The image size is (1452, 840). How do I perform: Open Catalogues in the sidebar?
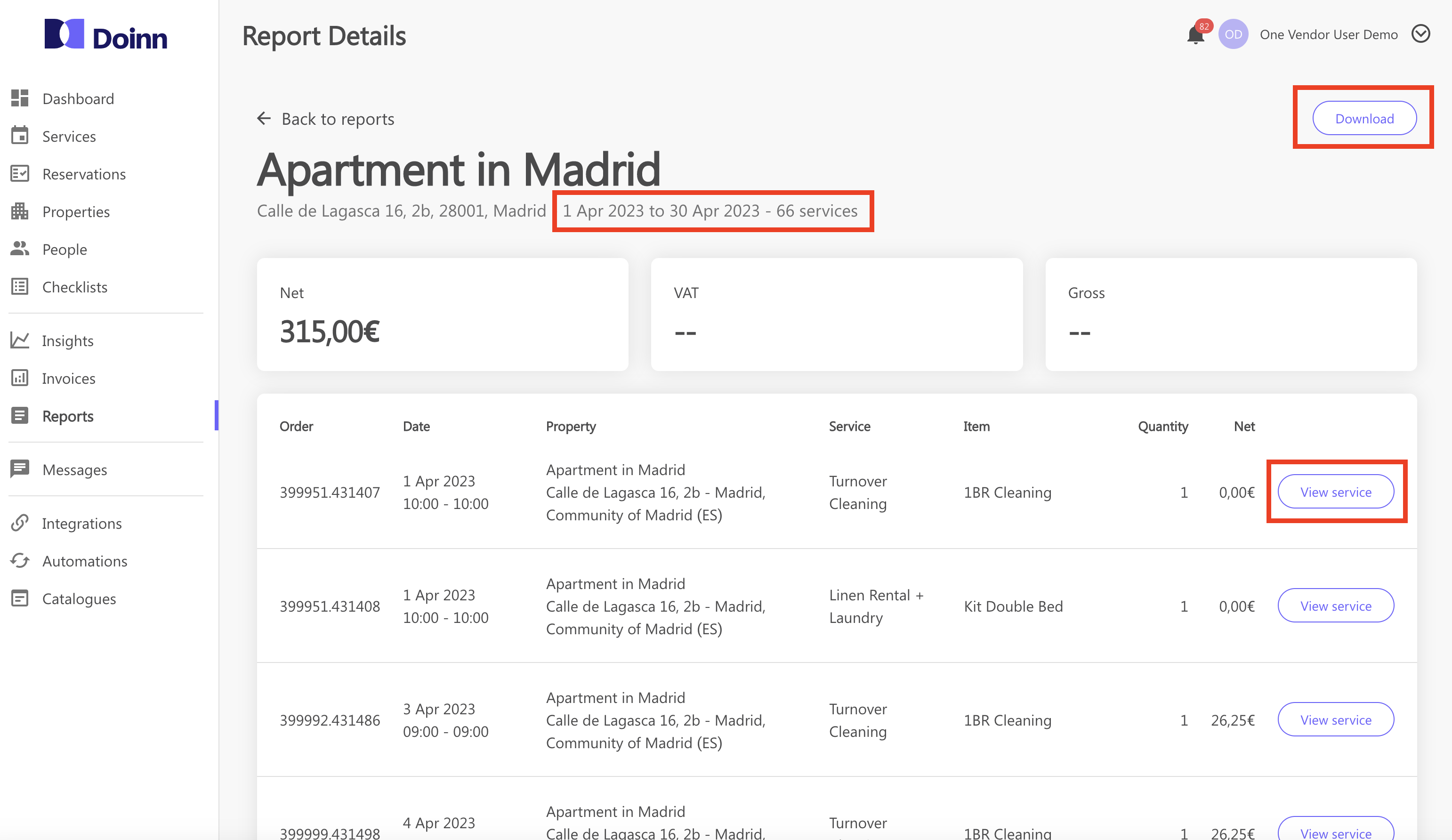[79, 598]
